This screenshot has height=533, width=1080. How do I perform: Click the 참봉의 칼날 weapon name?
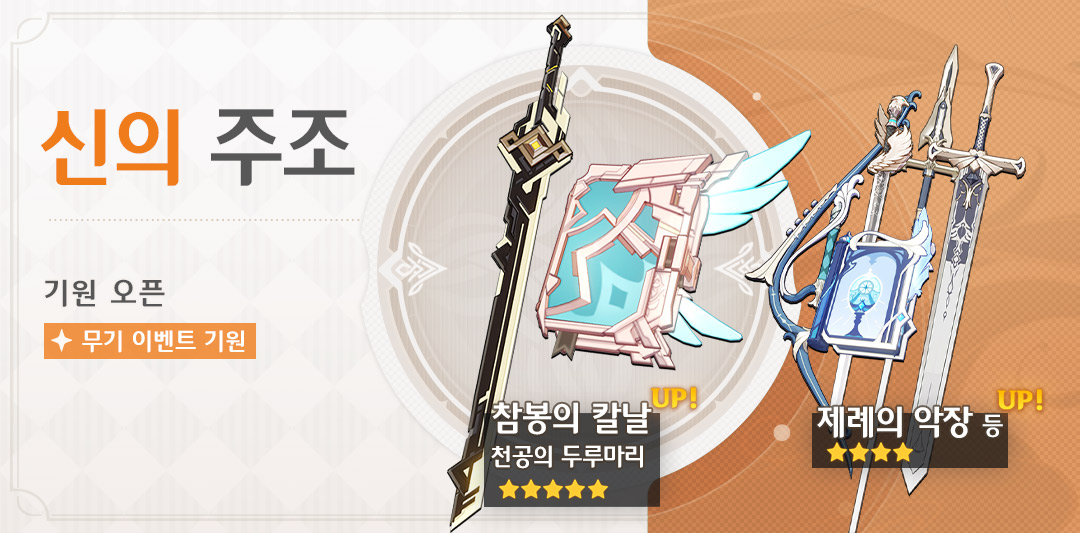570,419
